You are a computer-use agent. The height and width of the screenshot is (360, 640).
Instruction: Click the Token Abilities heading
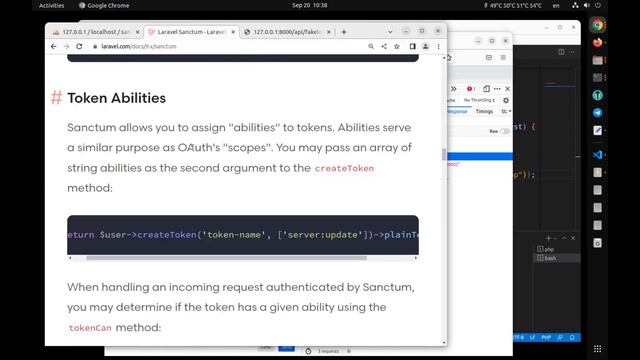click(x=117, y=98)
